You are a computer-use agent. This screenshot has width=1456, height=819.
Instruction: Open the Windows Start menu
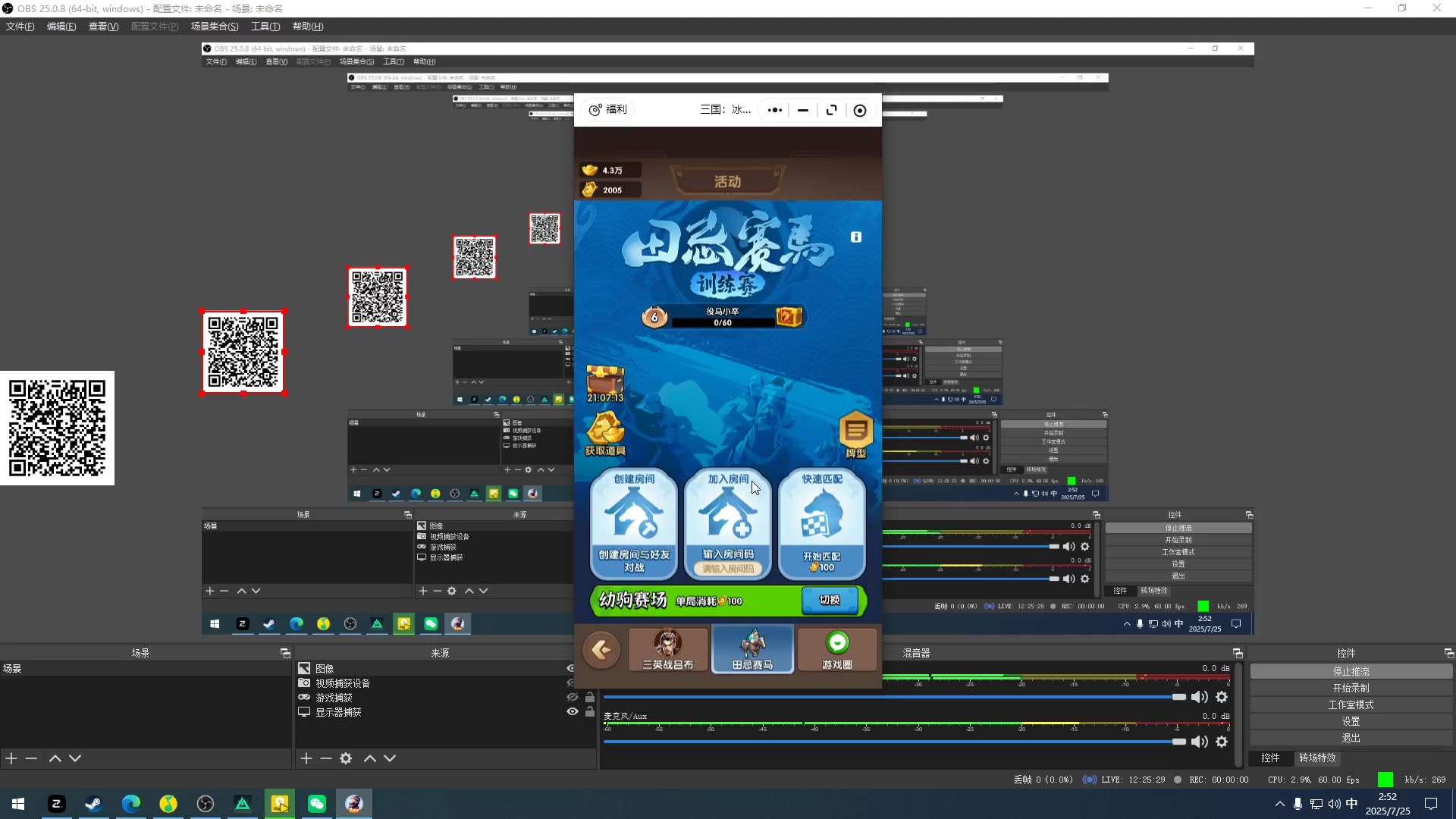18,804
